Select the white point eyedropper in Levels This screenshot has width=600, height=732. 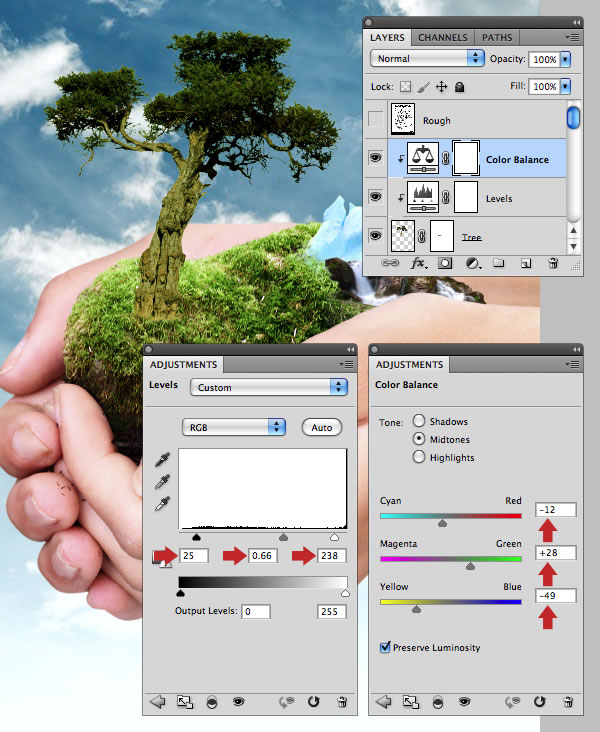pos(162,504)
